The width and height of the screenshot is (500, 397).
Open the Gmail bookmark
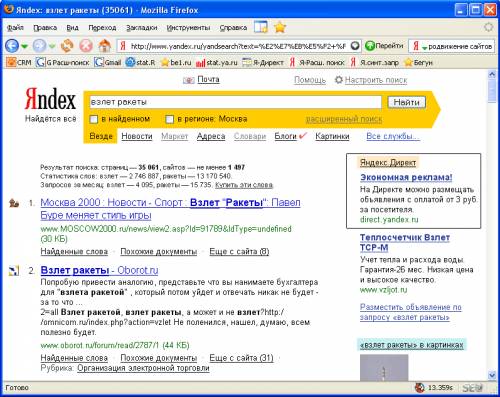[107, 62]
